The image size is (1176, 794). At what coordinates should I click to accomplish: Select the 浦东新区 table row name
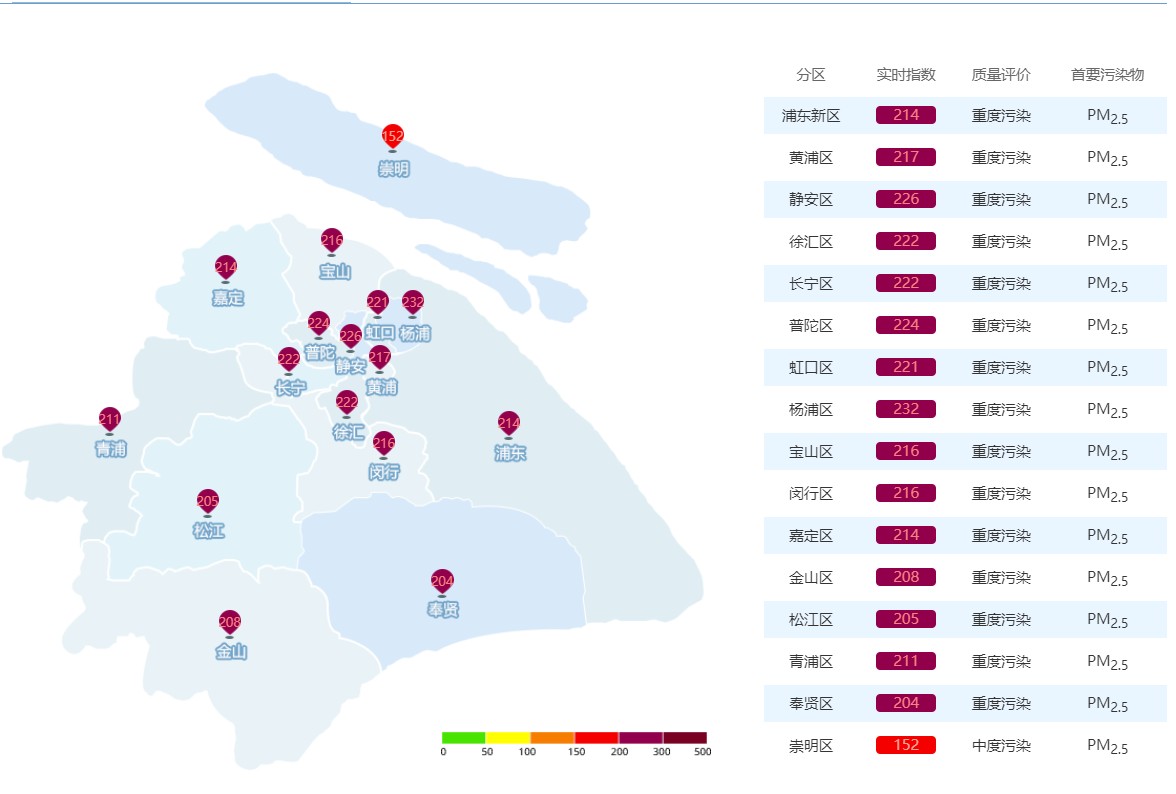(x=811, y=116)
